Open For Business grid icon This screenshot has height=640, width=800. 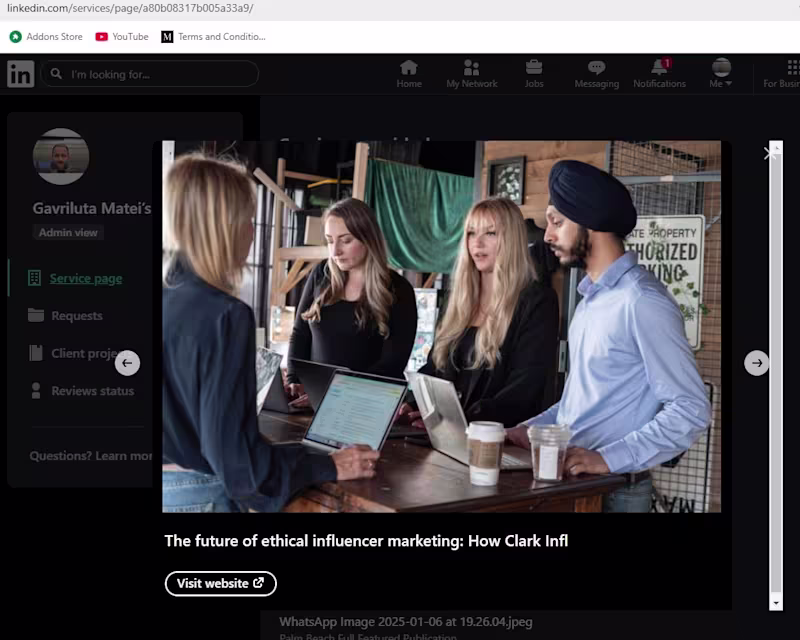coord(792,67)
